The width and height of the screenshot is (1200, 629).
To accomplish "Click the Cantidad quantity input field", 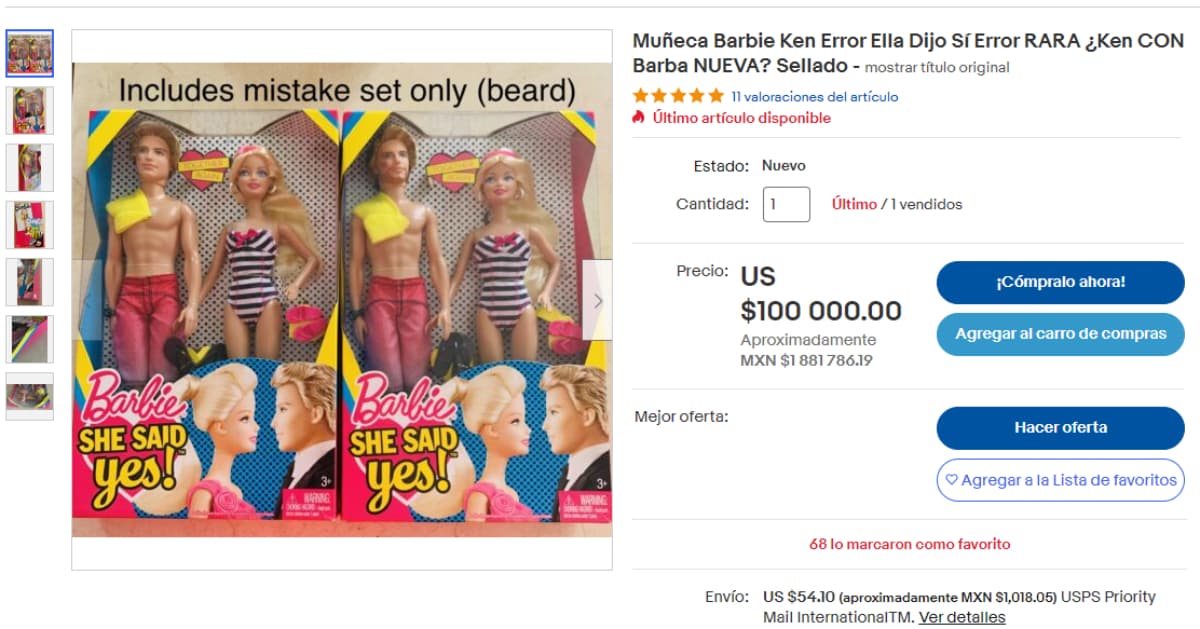I will pyautogui.click(x=786, y=204).
